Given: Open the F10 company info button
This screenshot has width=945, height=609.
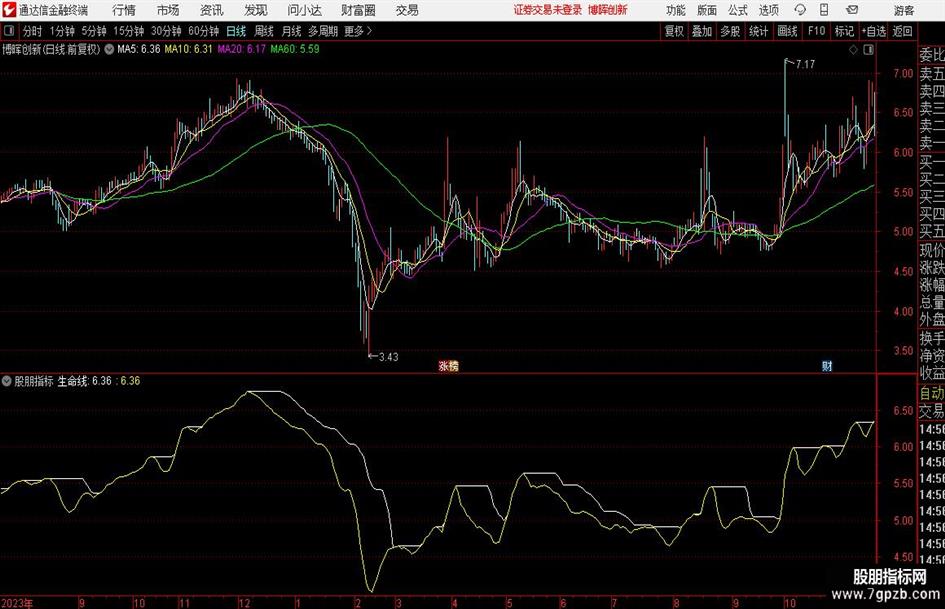Looking at the screenshot, I should pyautogui.click(x=816, y=31).
